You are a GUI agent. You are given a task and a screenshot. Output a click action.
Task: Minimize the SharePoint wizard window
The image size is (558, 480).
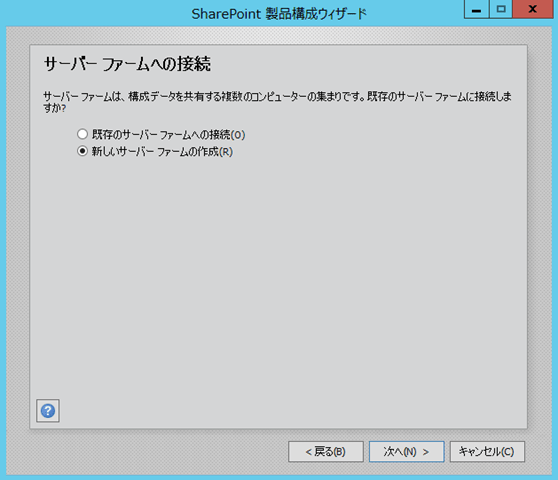(x=477, y=9)
